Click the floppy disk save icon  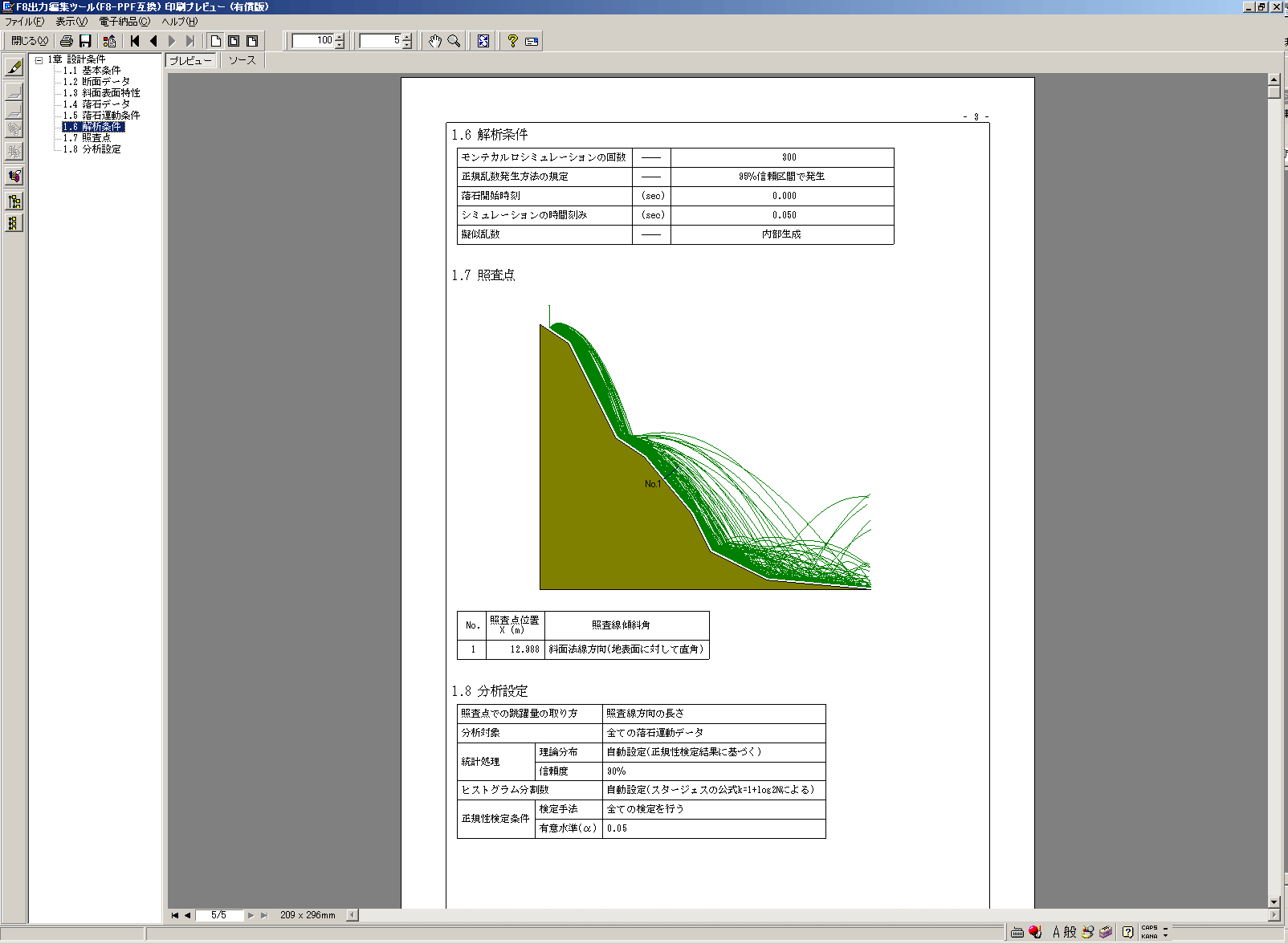click(x=85, y=41)
